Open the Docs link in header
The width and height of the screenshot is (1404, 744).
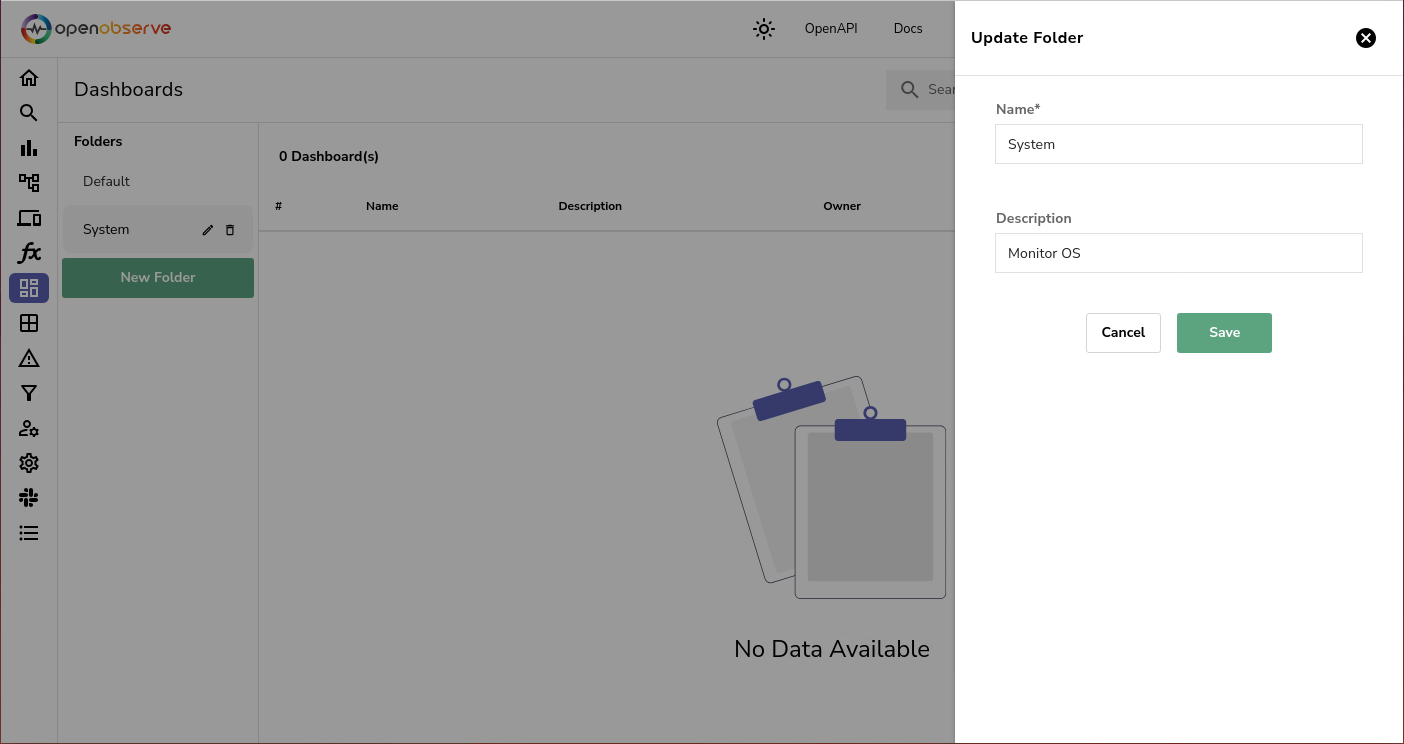point(908,29)
